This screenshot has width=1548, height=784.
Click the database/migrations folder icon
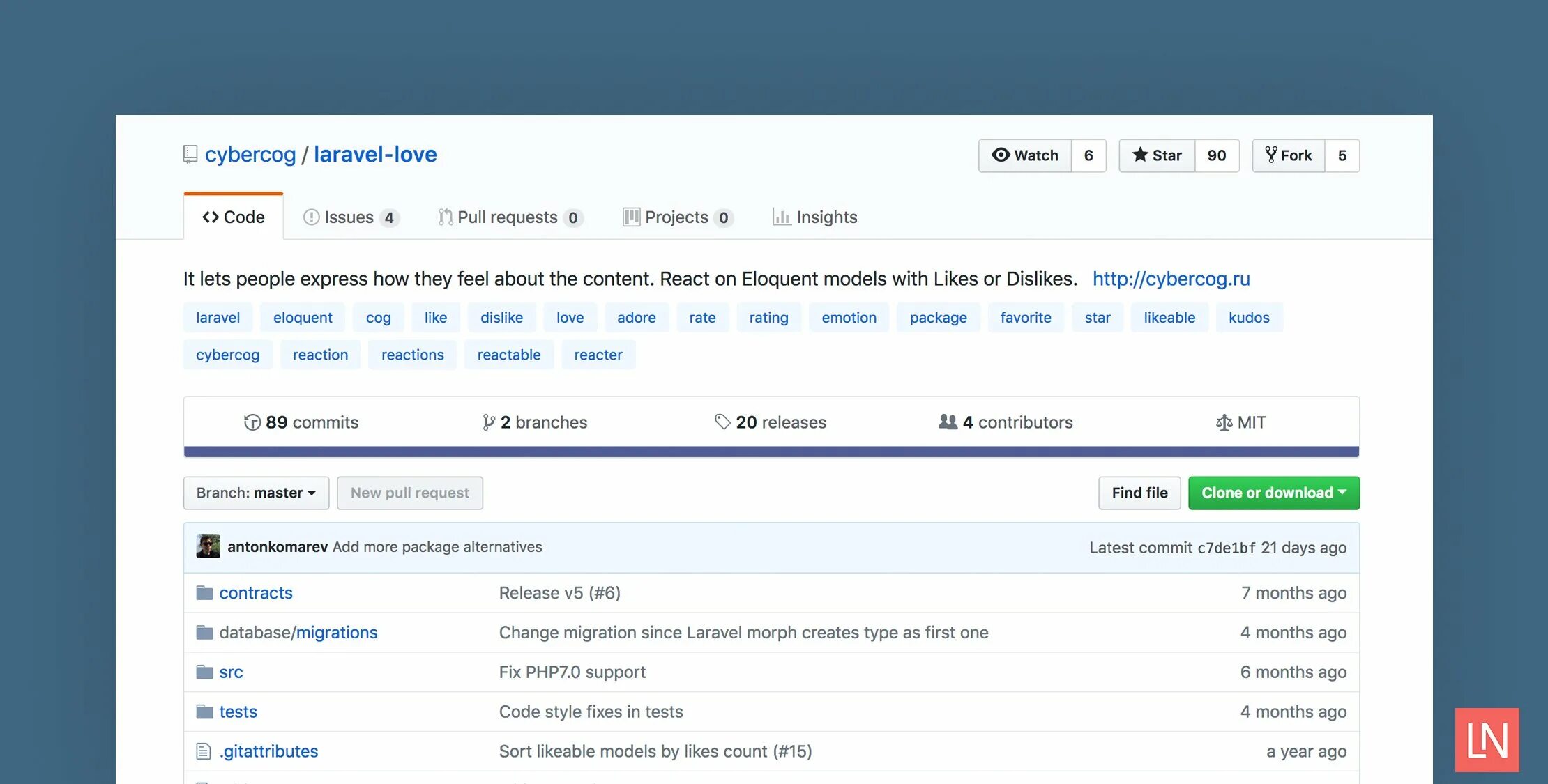(204, 633)
